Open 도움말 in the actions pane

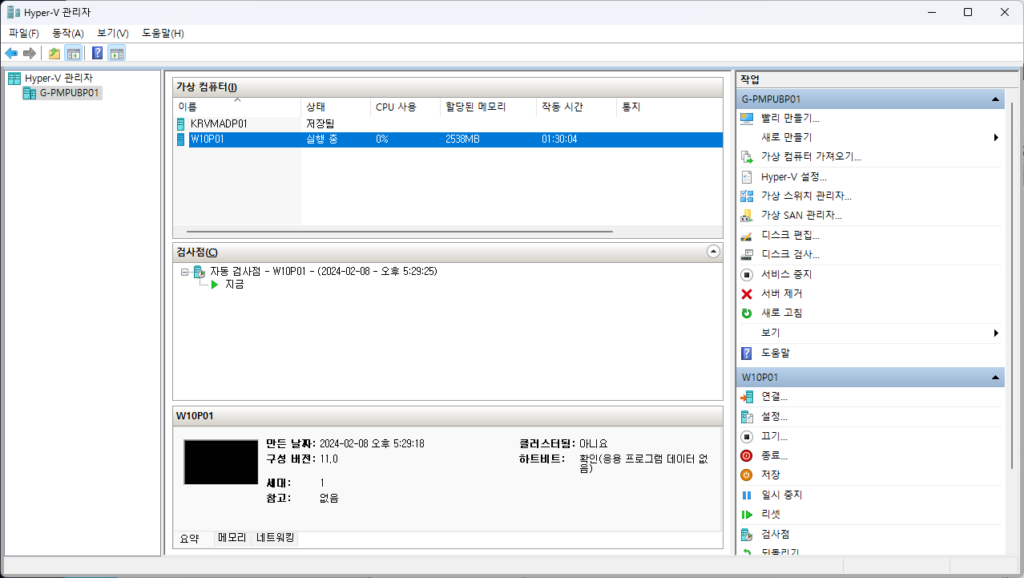[x=775, y=353]
